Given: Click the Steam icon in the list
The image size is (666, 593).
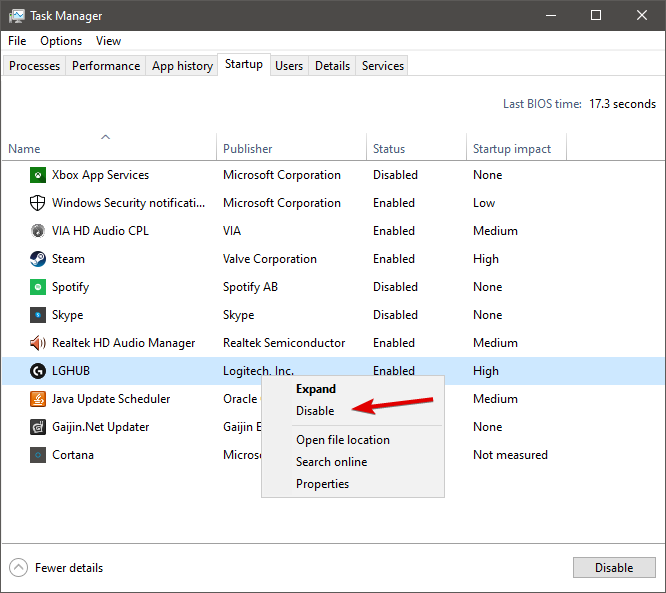Looking at the screenshot, I should (x=37, y=259).
